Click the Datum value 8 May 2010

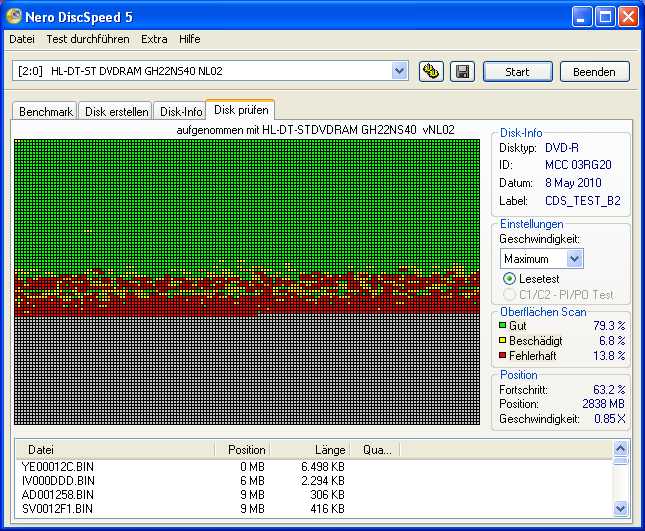573,183
